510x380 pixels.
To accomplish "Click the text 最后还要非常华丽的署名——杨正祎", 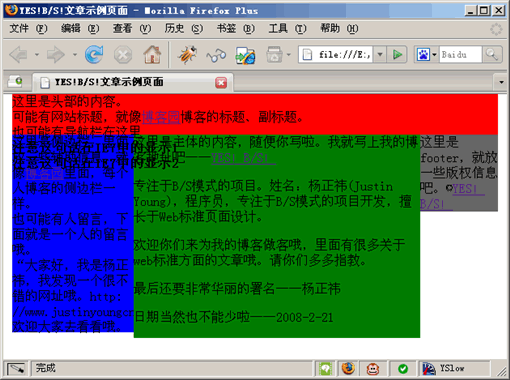I will [x=237, y=288].
